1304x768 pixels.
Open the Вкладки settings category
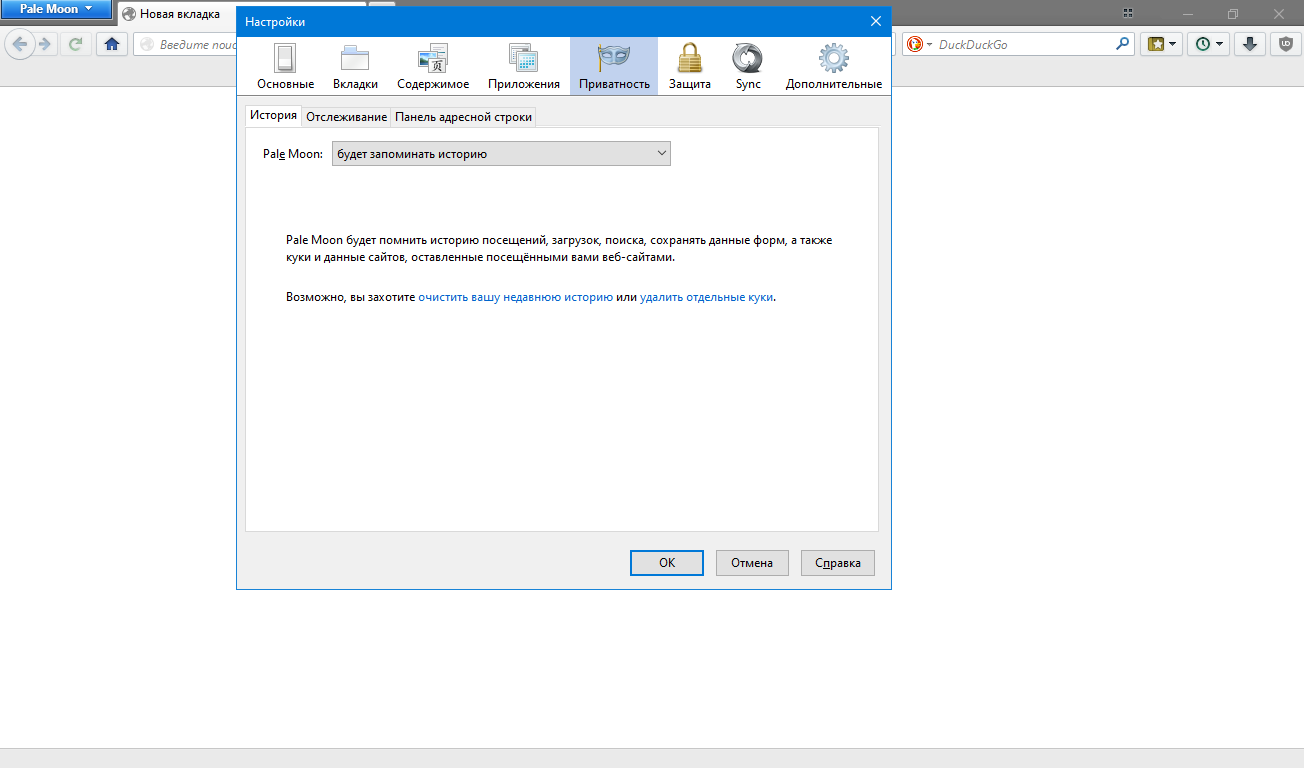pos(355,67)
